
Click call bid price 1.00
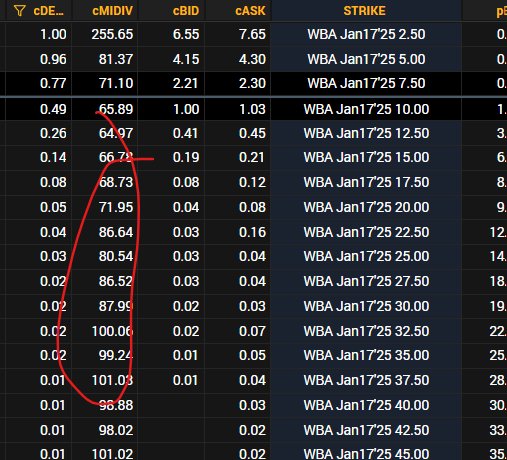pyautogui.click(x=186, y=109)
